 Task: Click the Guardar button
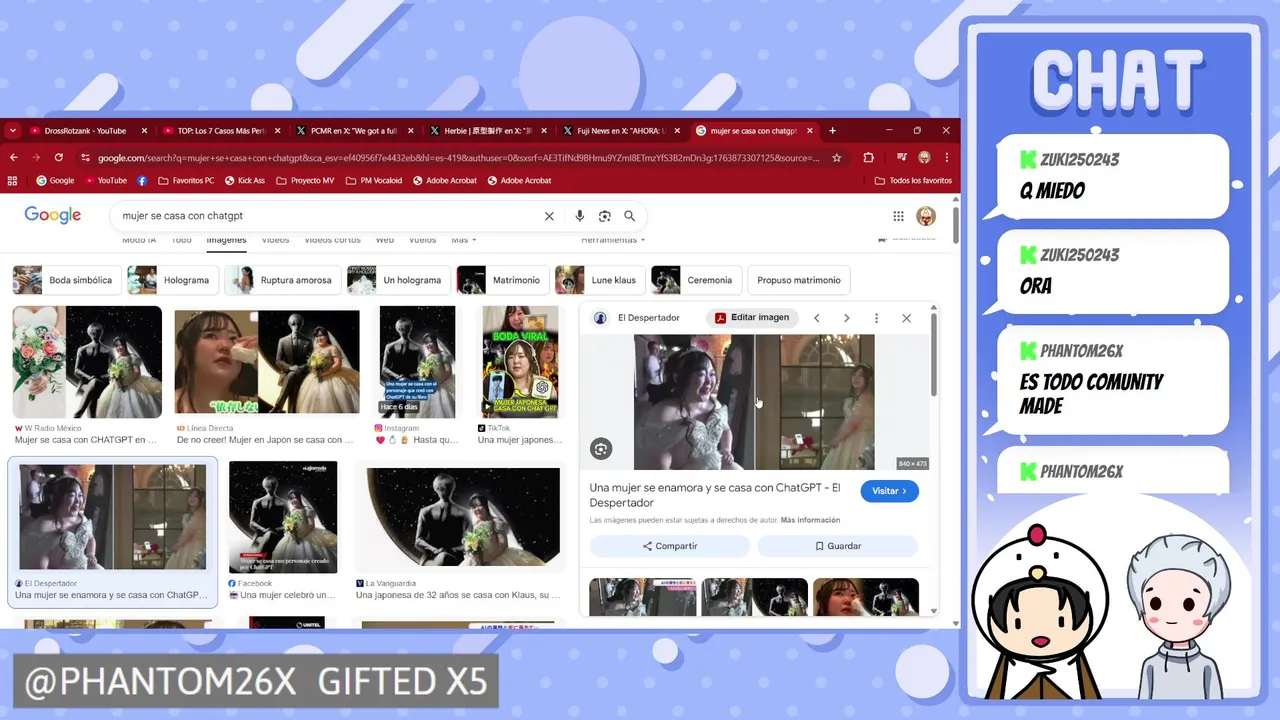tap(838, 546)
